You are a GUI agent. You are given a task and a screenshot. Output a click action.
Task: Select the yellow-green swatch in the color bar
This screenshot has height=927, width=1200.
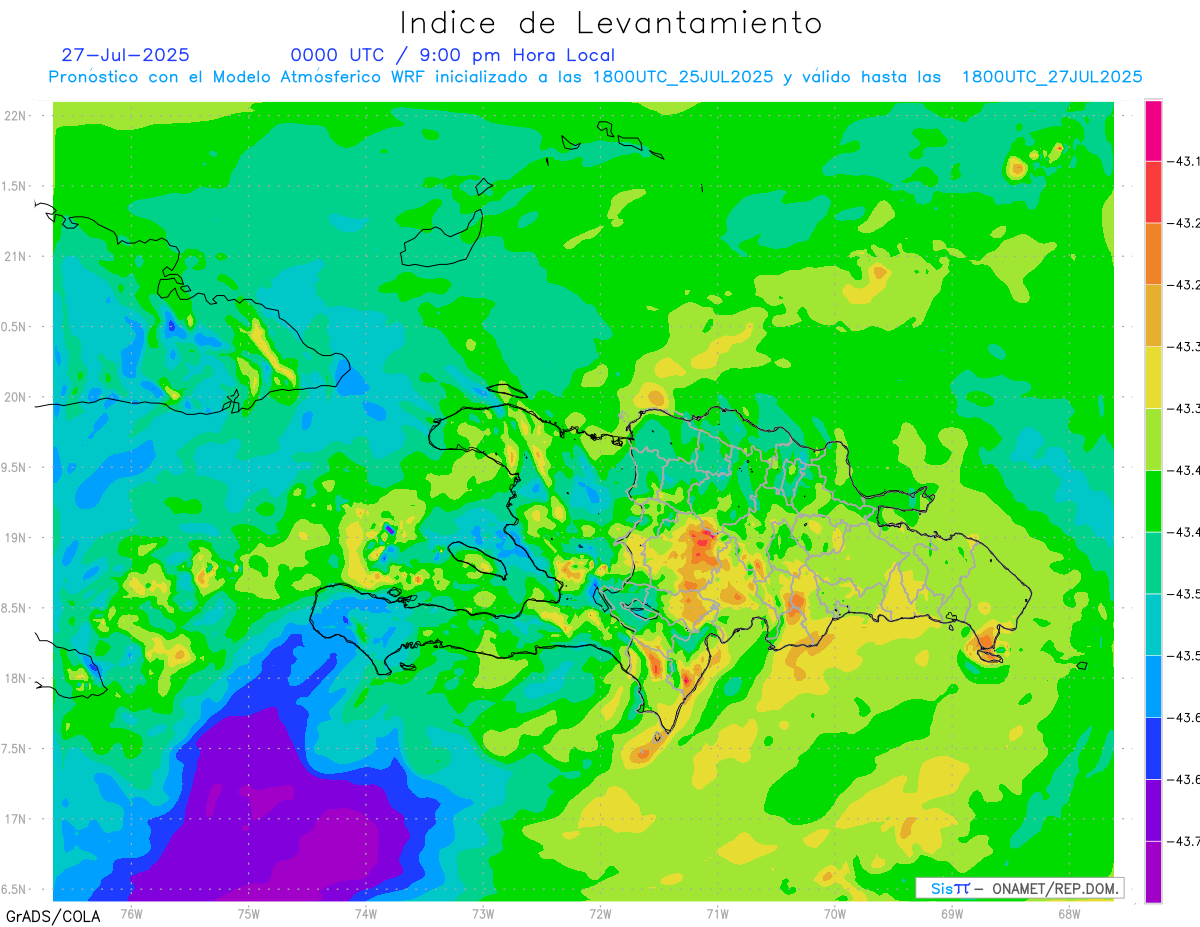point(1153,440)
